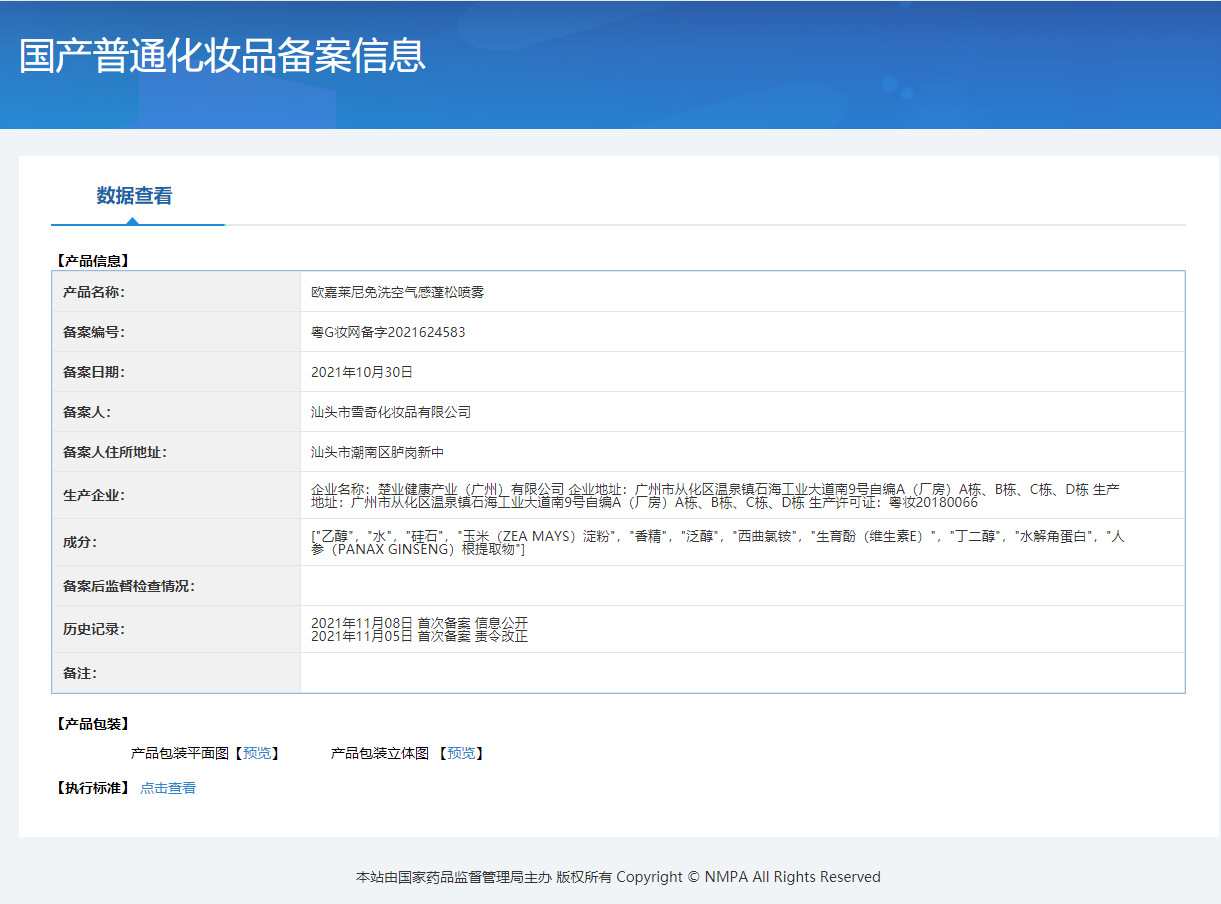Select address 汕头市潮南区胪岗新中
Viewport: 1221px width, 904px height.
tap(377, 452)
